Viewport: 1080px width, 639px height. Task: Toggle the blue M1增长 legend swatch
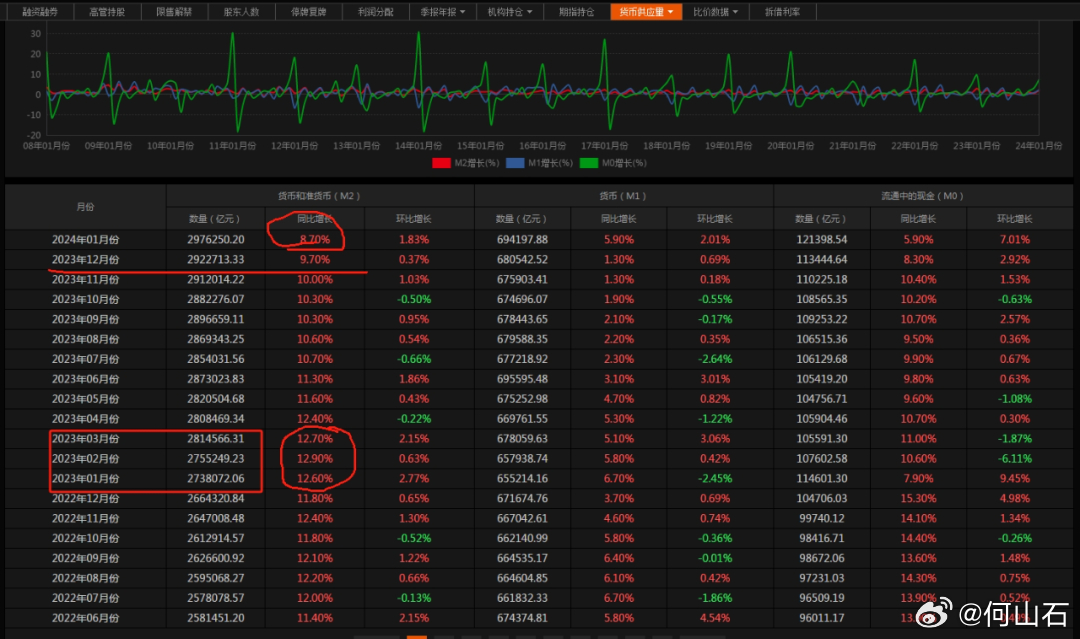pyautogui.click(x=516, y=162)
